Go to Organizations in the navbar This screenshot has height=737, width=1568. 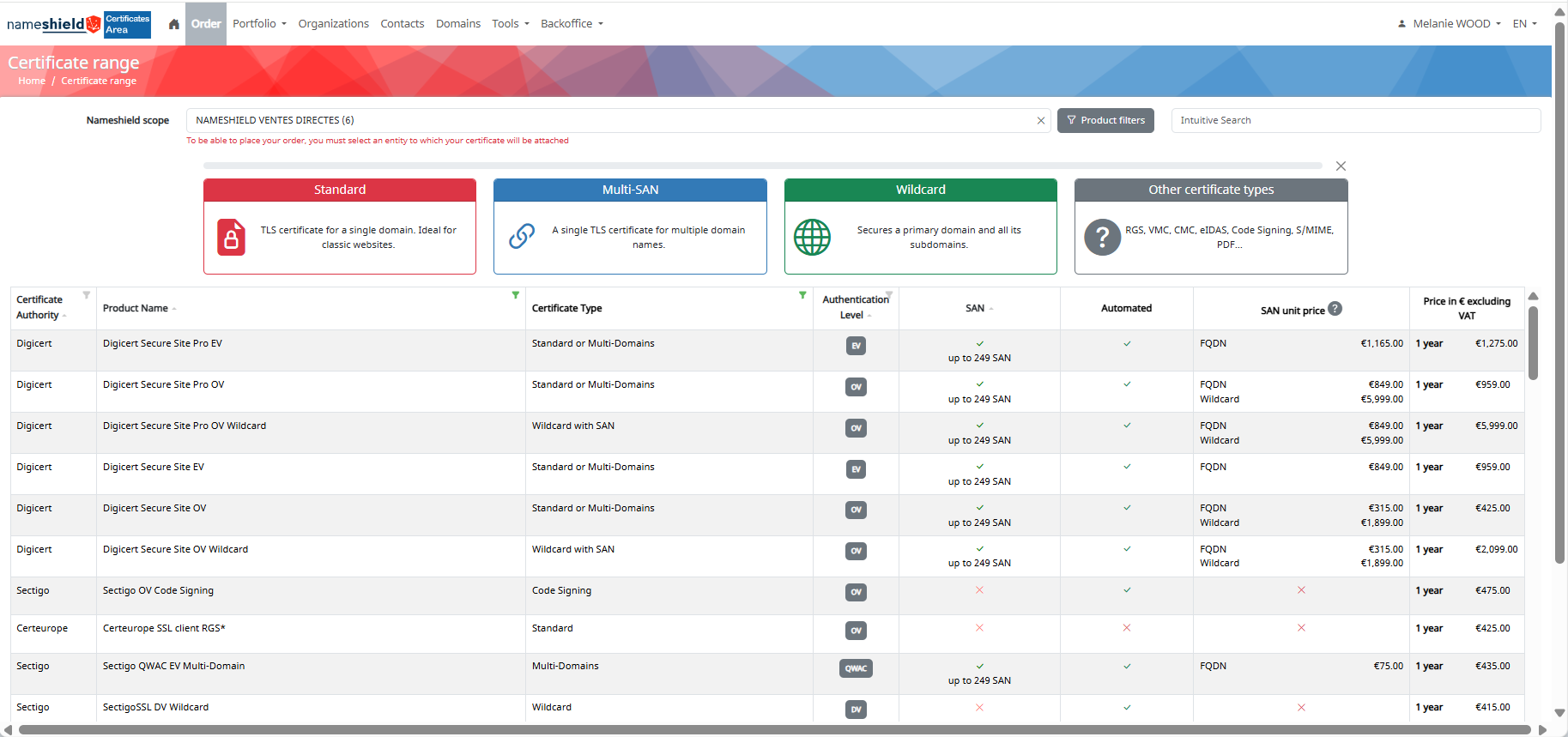click(334, 24)
